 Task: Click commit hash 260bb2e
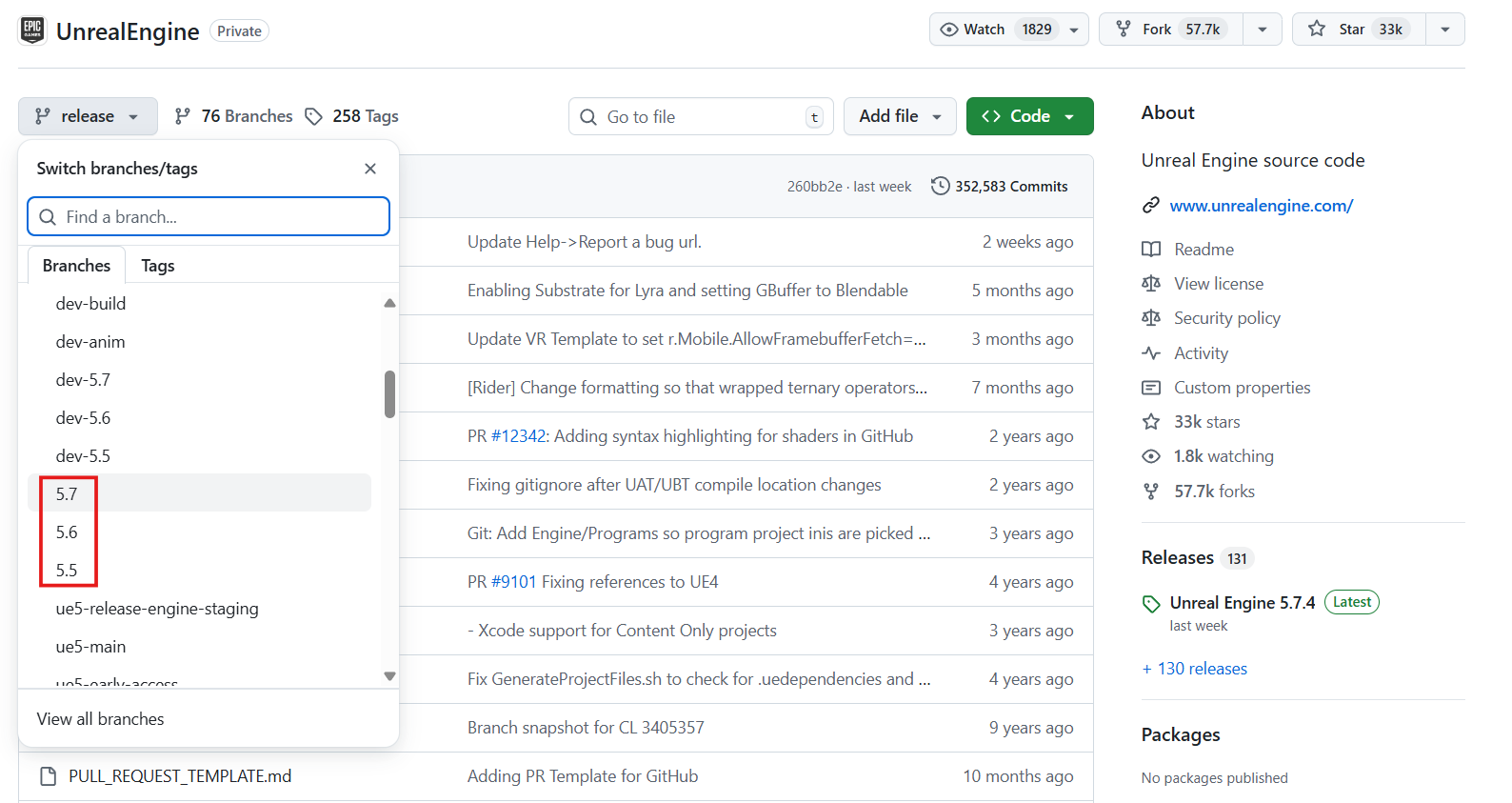point(814,187)
